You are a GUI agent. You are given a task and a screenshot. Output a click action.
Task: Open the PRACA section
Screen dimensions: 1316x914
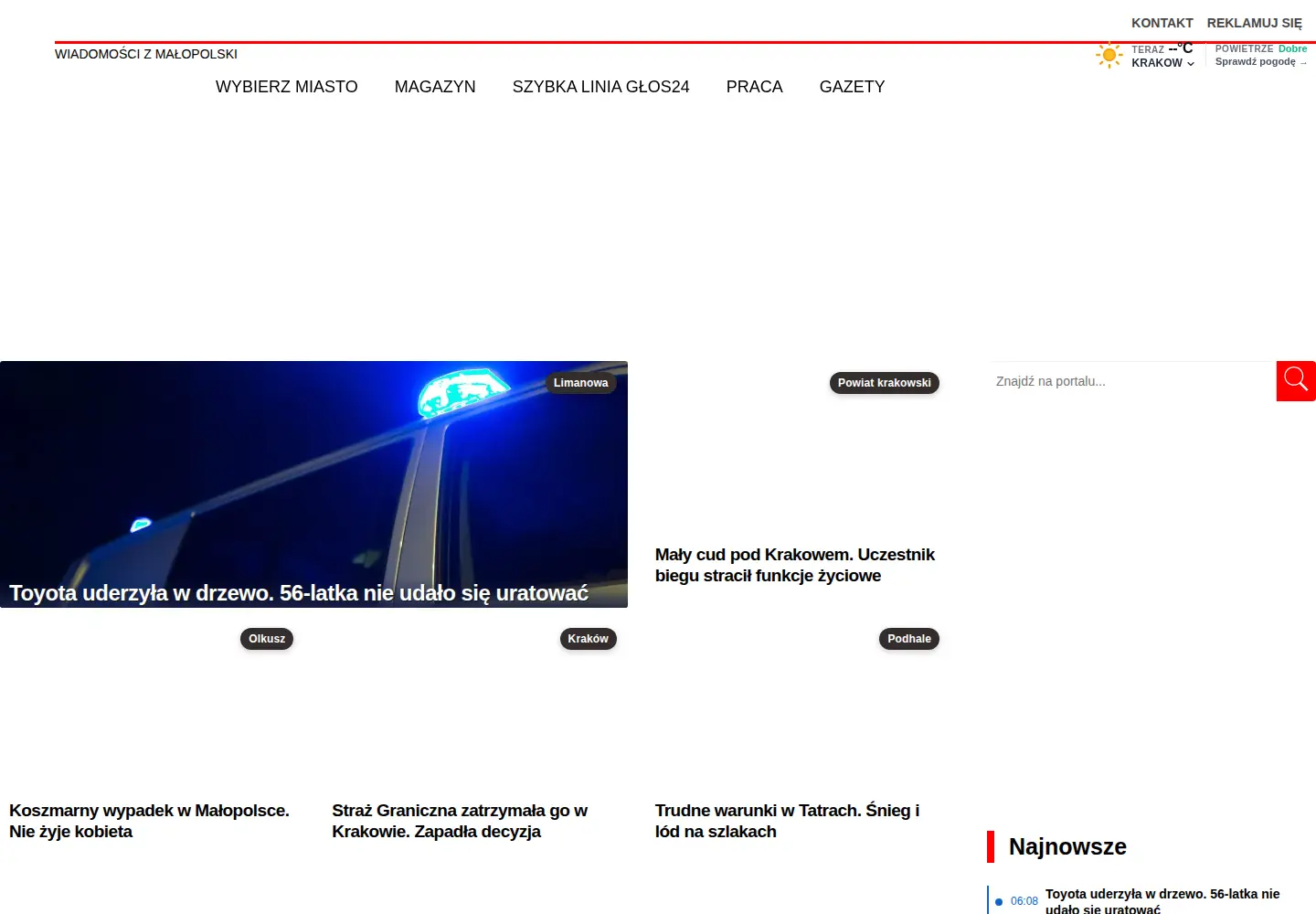[755, 87]
